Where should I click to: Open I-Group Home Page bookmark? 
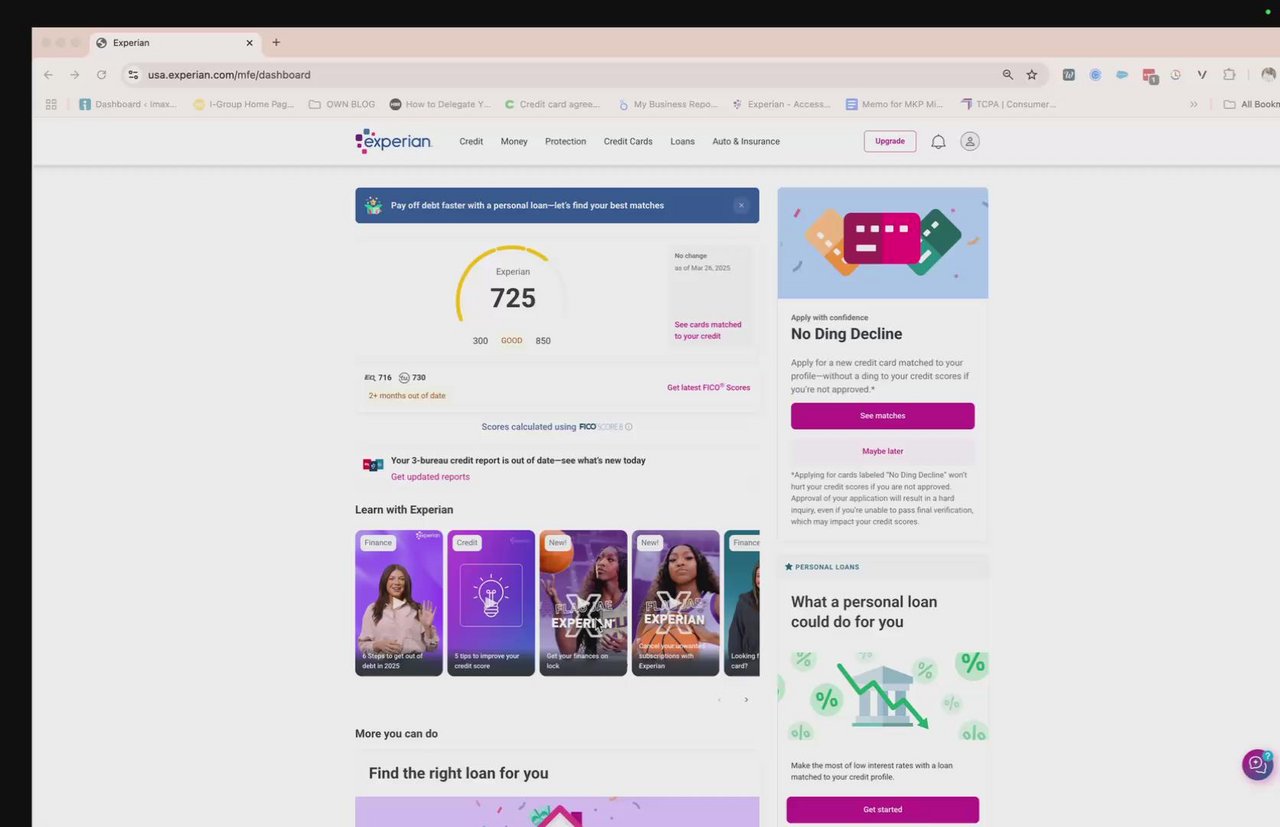coord(244,104)
